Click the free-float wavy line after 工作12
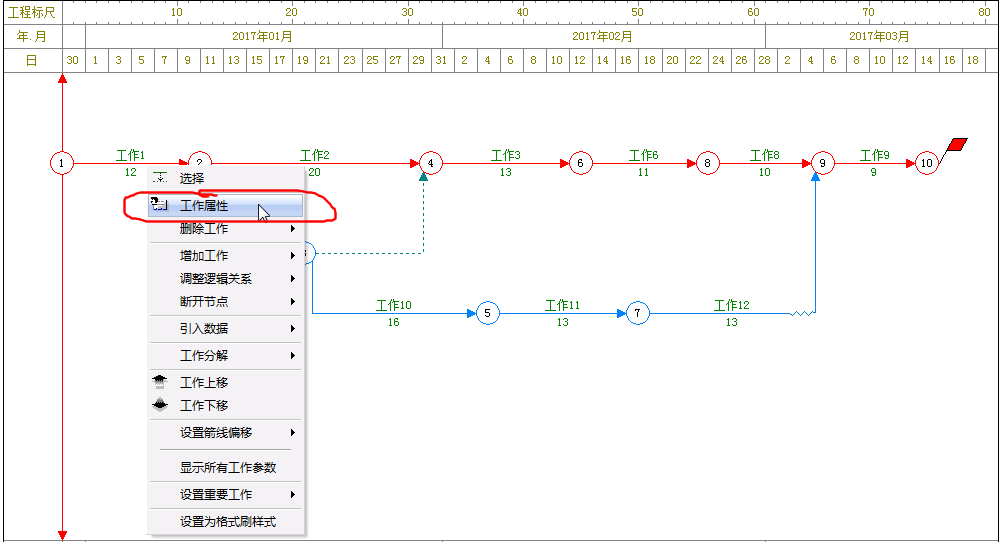The width and height of the screenshot is (1001, 542). click(x=802, y=313)
